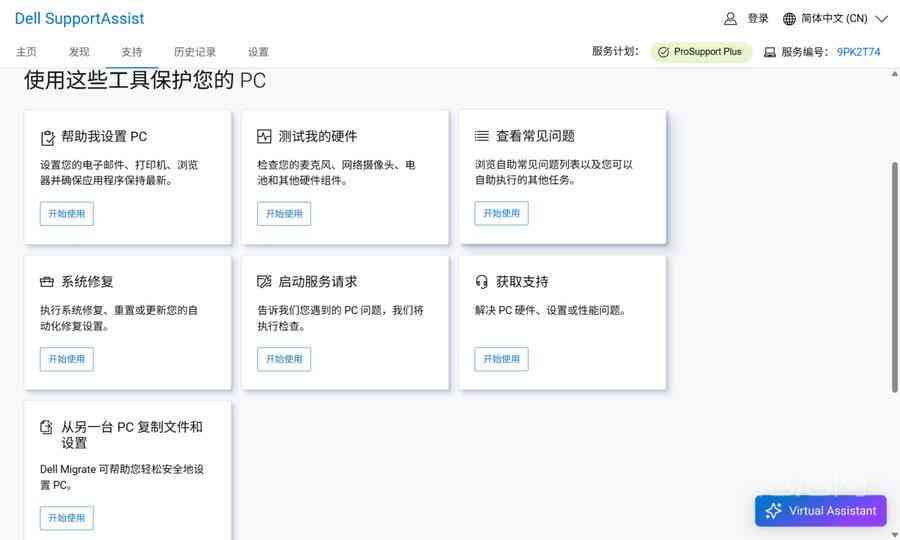Open service tag 9PK2T74 link

[x=858, y=52]
